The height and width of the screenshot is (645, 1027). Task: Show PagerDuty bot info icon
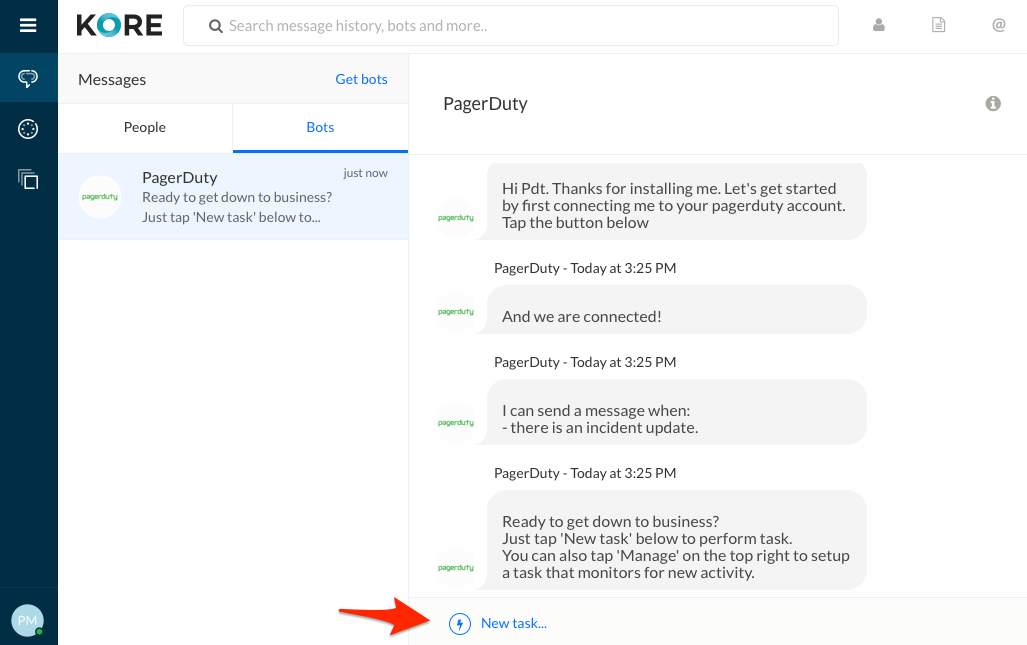[993, 103]
